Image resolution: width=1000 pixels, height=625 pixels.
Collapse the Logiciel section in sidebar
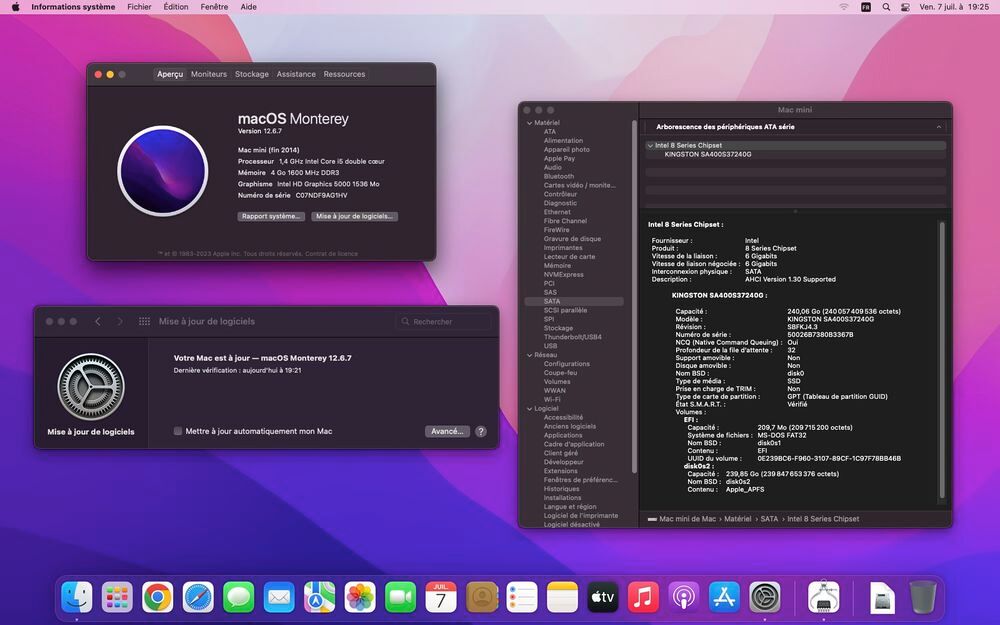click(x=529, y=408)
